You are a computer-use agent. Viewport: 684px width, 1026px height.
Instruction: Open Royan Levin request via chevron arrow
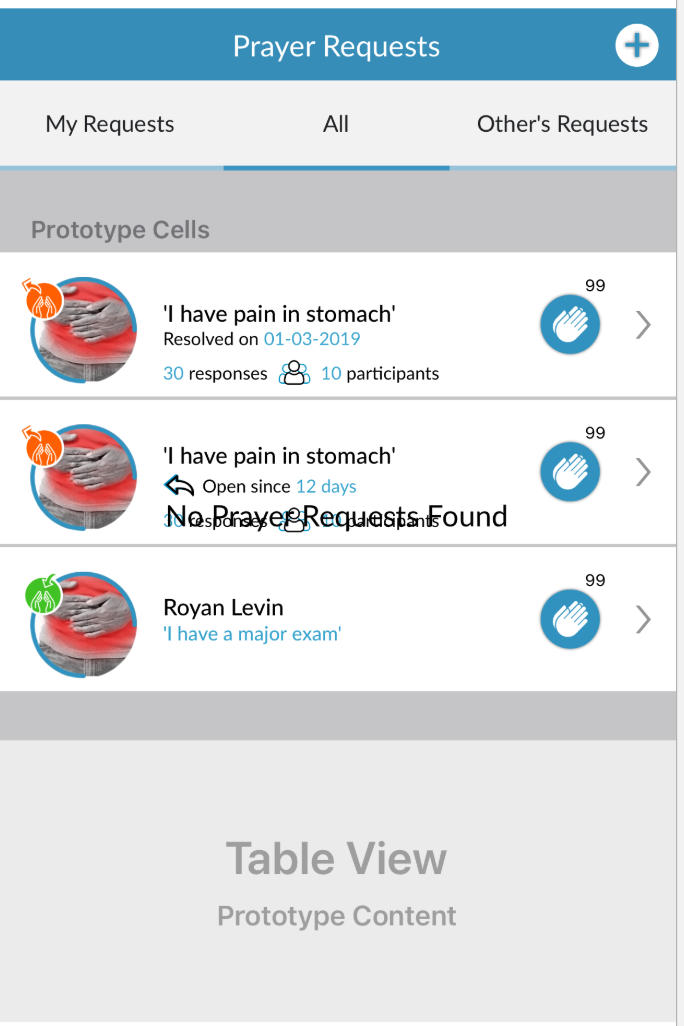(x=643, y=619)
